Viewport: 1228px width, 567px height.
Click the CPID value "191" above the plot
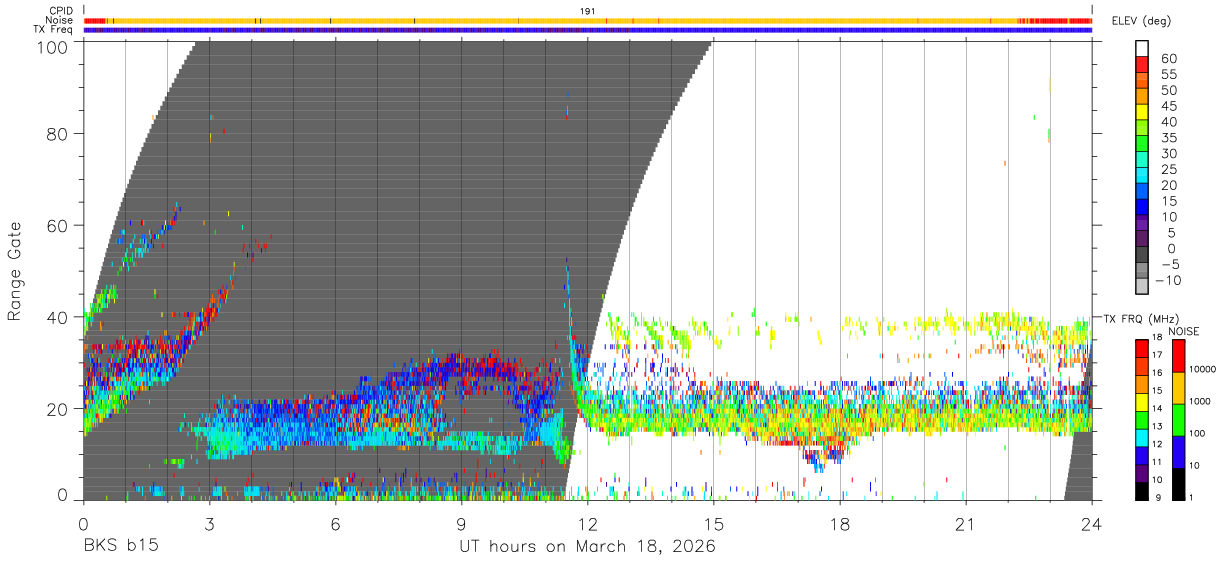(588, 11)
